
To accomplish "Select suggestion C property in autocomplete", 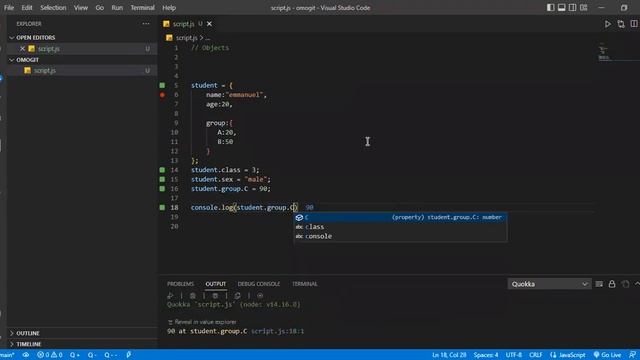I will point(400,217).
